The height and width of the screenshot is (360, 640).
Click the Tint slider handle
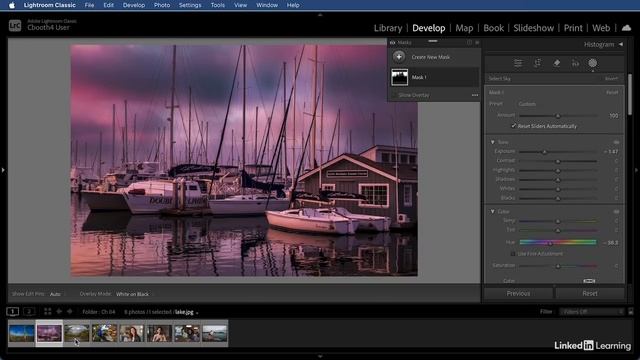[558, 230]
